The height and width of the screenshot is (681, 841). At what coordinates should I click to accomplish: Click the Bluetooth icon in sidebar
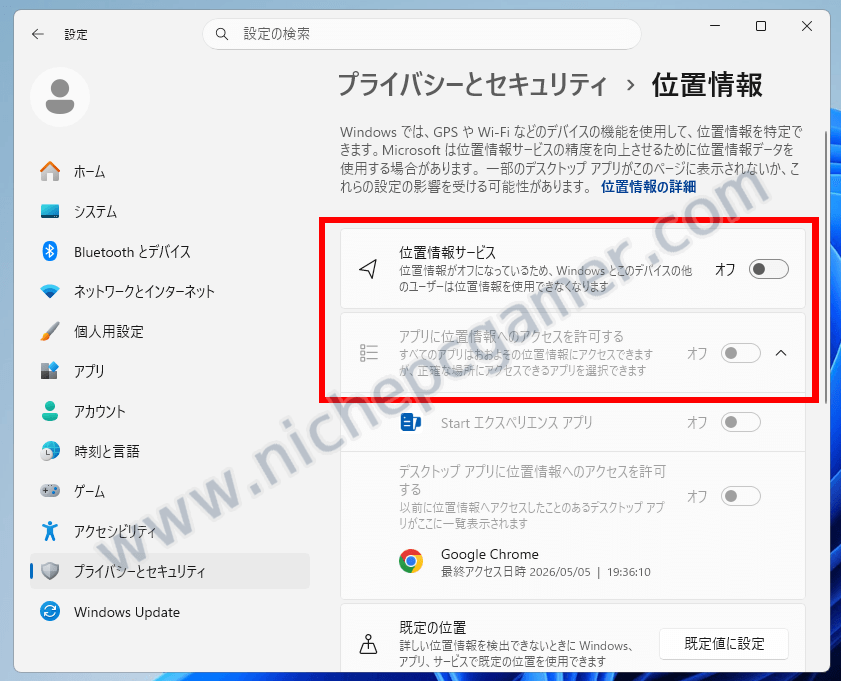[x=50, y=251]
